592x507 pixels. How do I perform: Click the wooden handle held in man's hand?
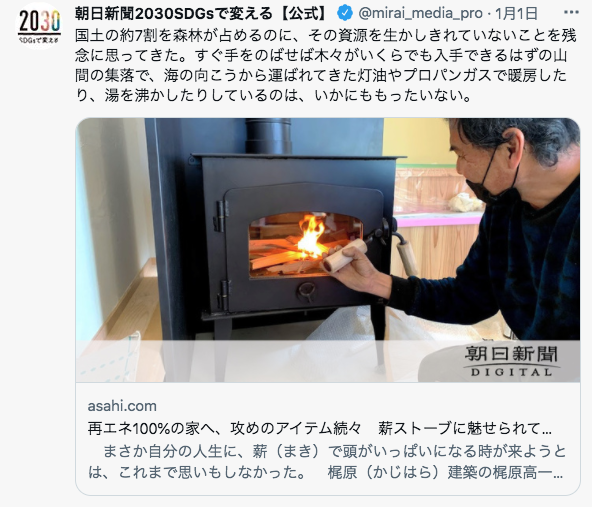click(x=344, y=255)
